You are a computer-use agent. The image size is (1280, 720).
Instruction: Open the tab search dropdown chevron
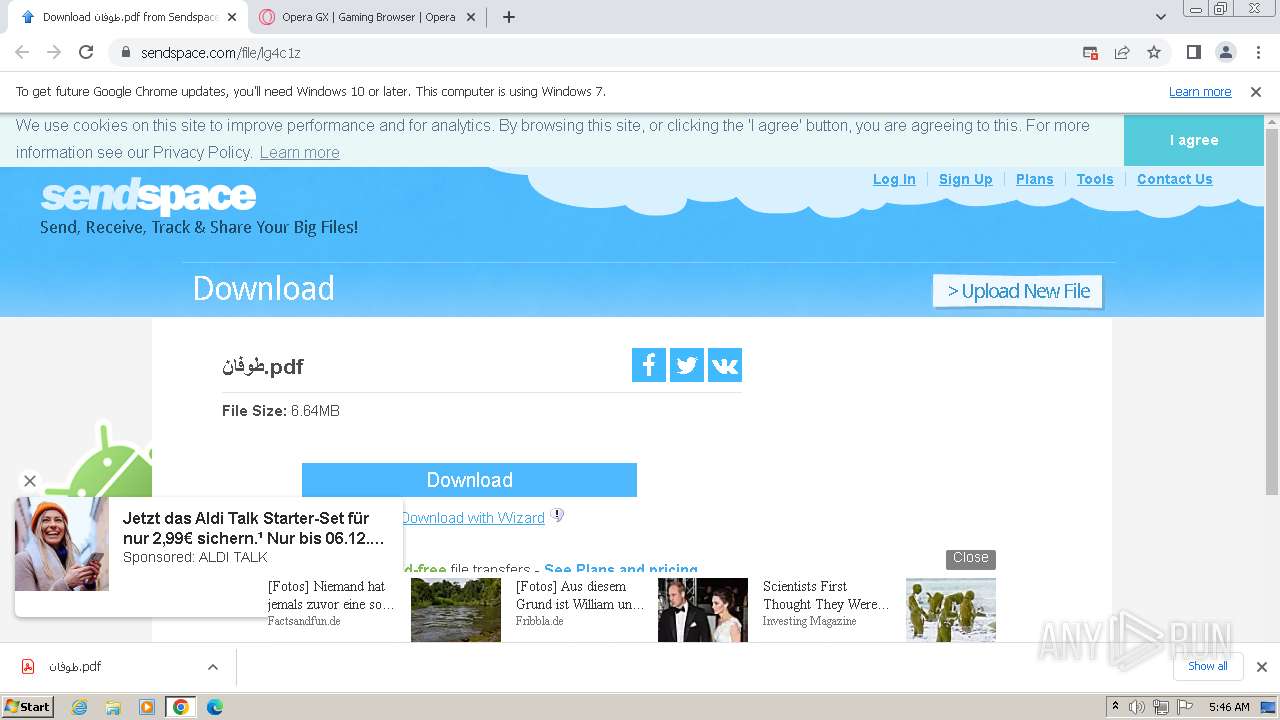[x=1160, y=17]
